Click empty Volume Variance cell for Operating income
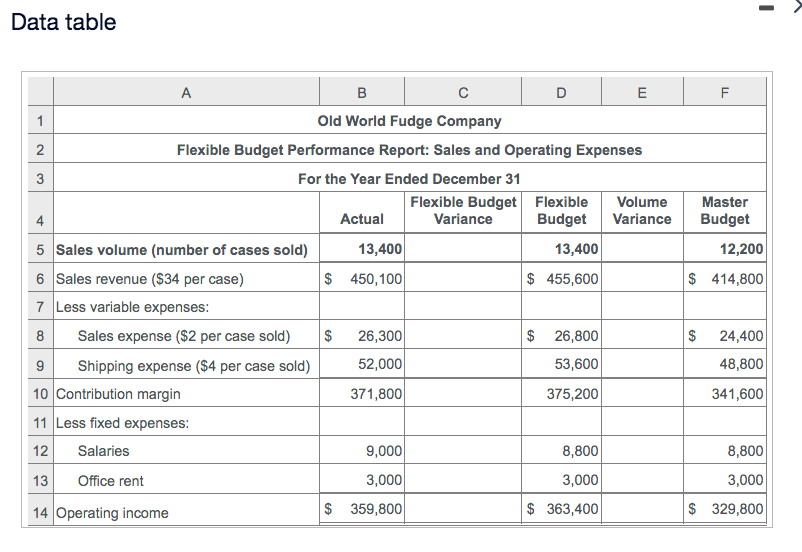 point(642,509)
